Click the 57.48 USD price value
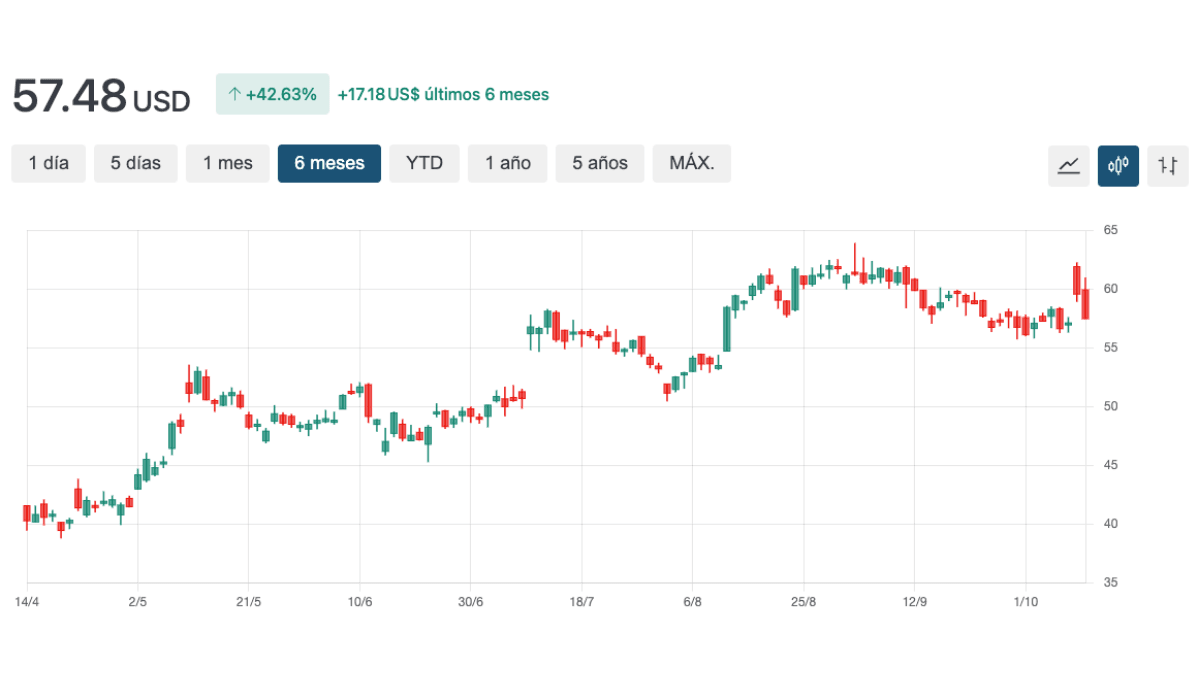The height and width of the screenshot is (675, 1200). pos(100,96)
